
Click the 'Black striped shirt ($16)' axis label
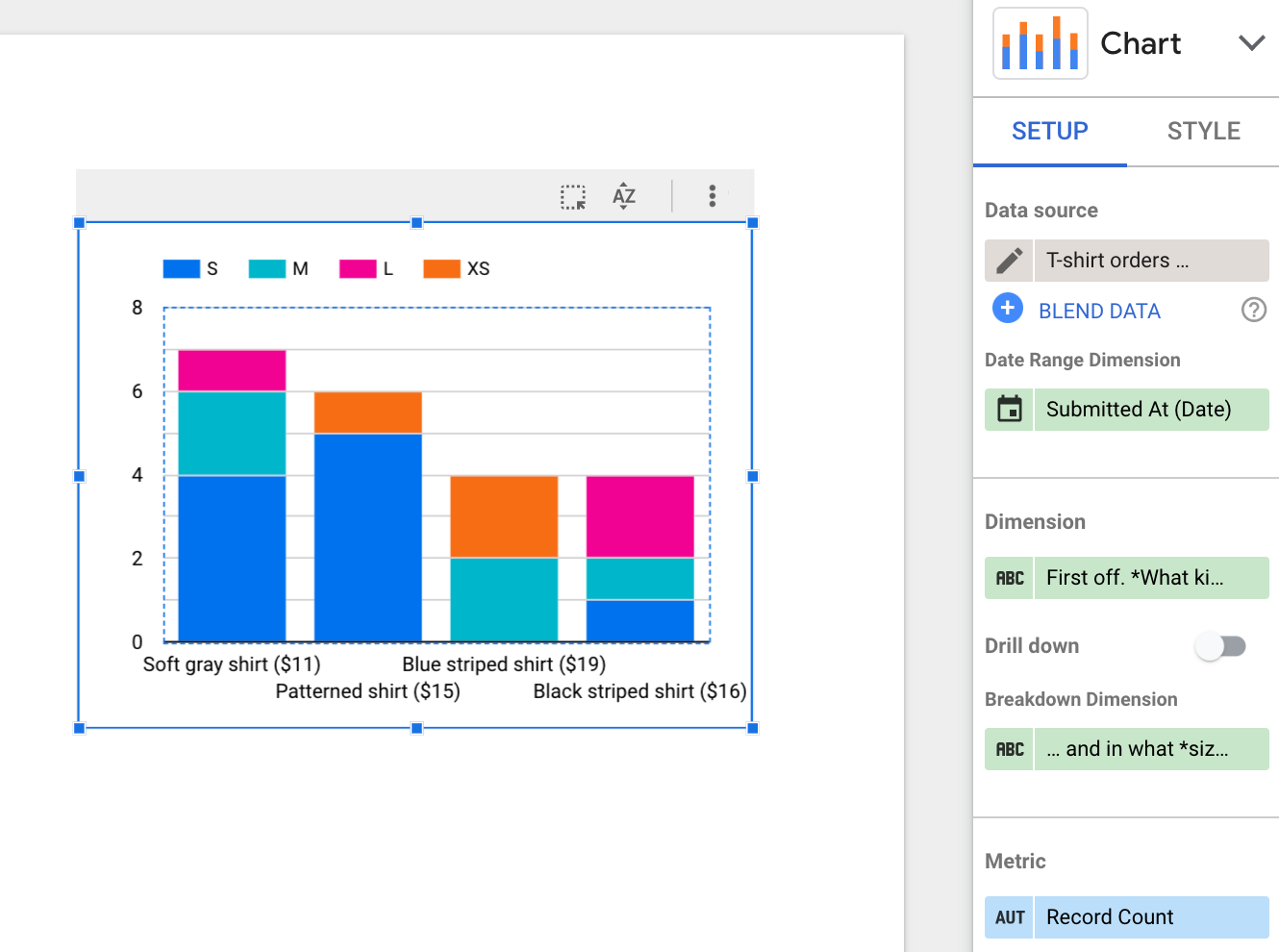tap(640, 691)
